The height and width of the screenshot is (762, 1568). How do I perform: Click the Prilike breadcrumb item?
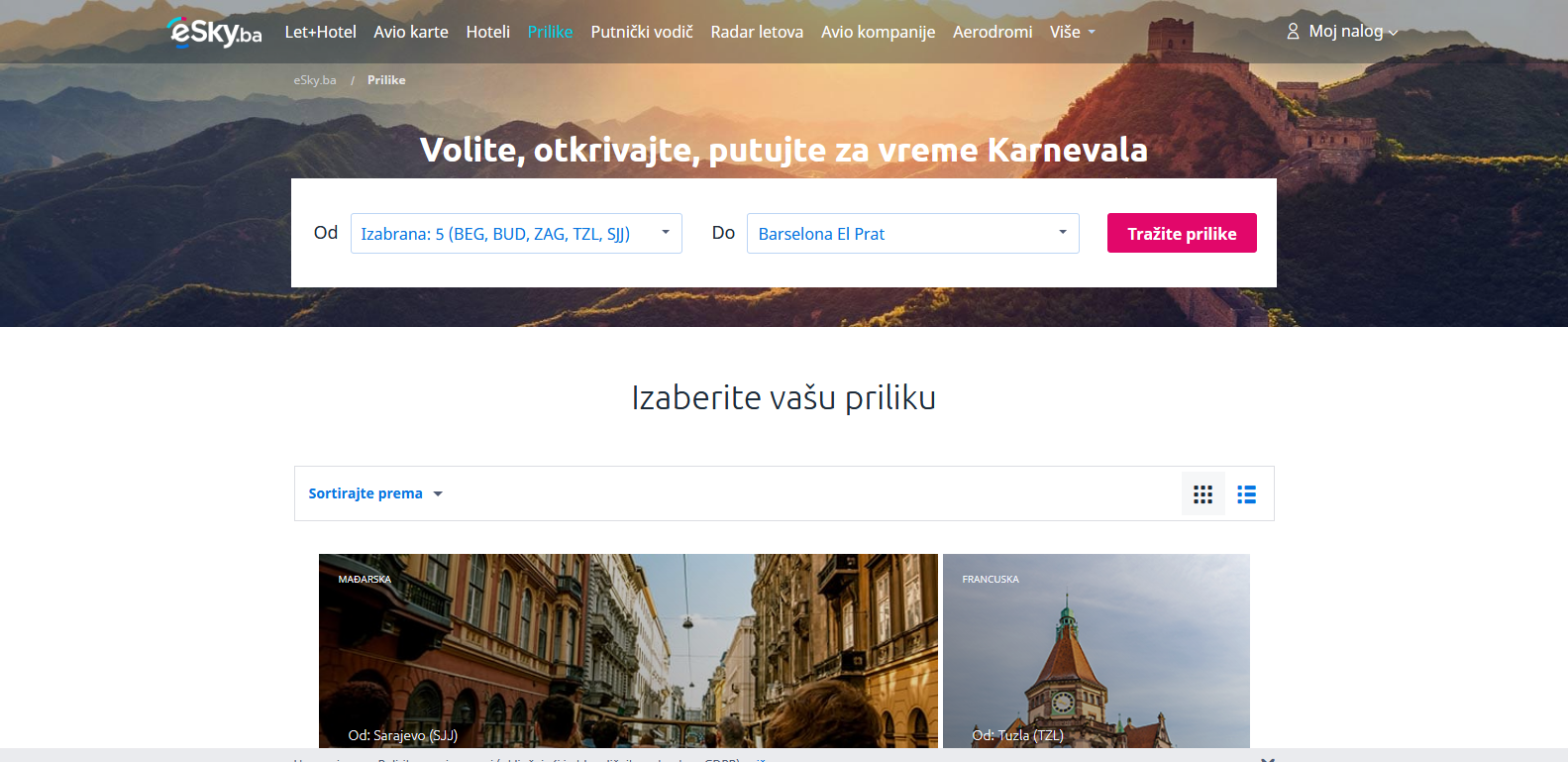[x=386, y=80]
